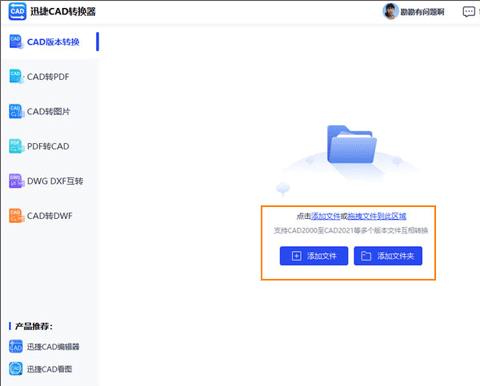The width and height of the screenshot is (480, 386).
Task: Click the 产品推荐 heading
Action: click(34, 326)
